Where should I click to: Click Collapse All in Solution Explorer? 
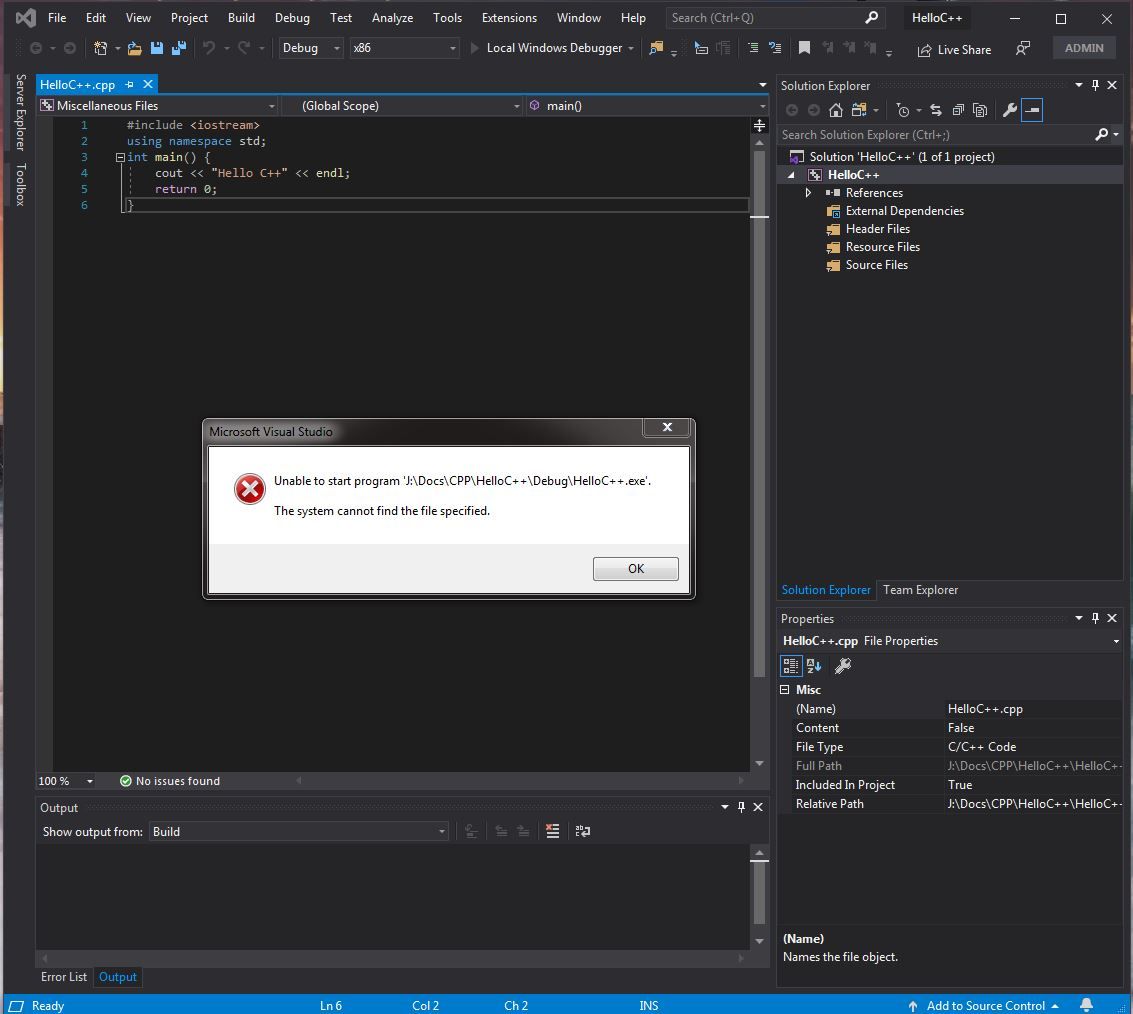coord(958,110)
